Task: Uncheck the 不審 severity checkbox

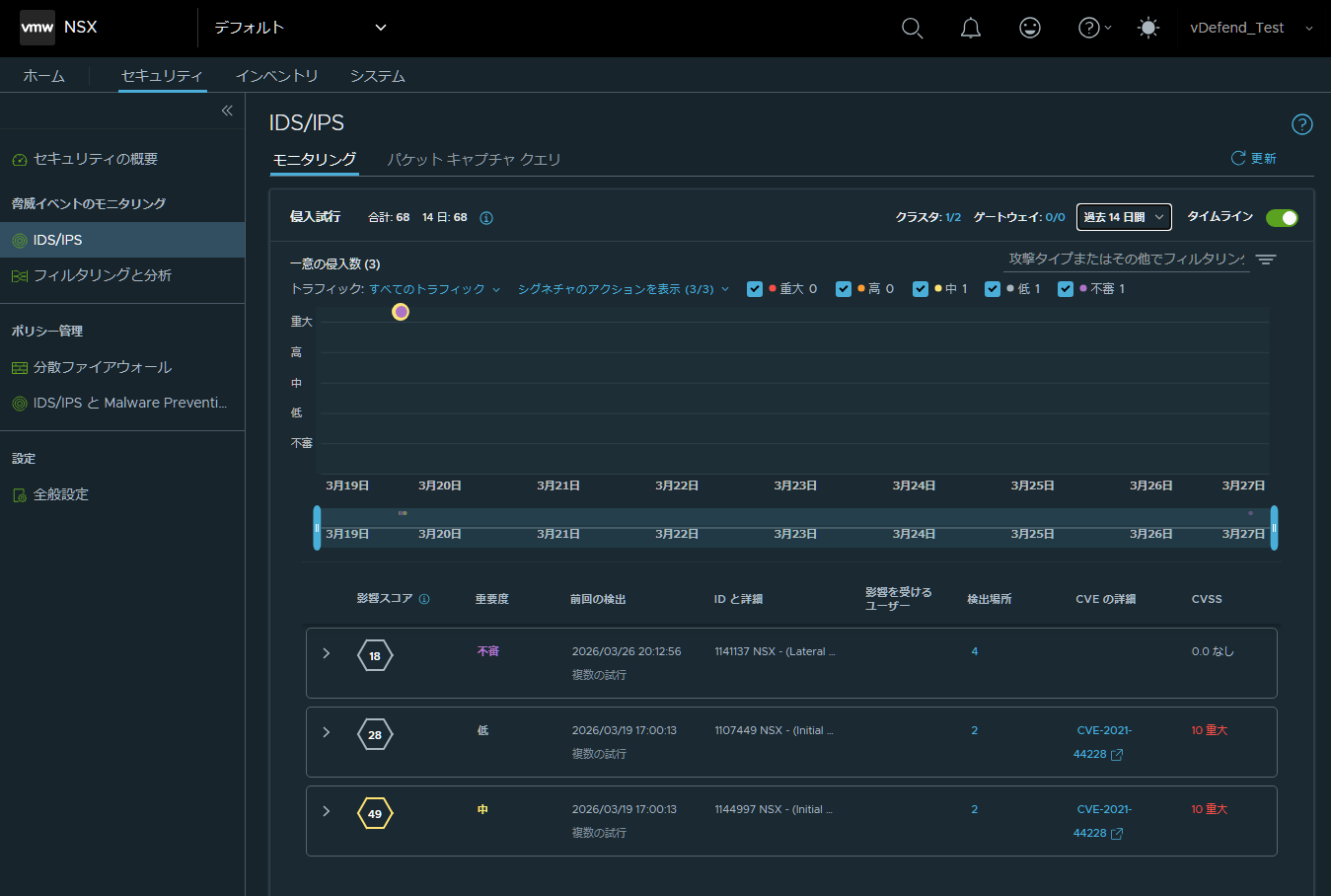Action: click(1066, 289)
